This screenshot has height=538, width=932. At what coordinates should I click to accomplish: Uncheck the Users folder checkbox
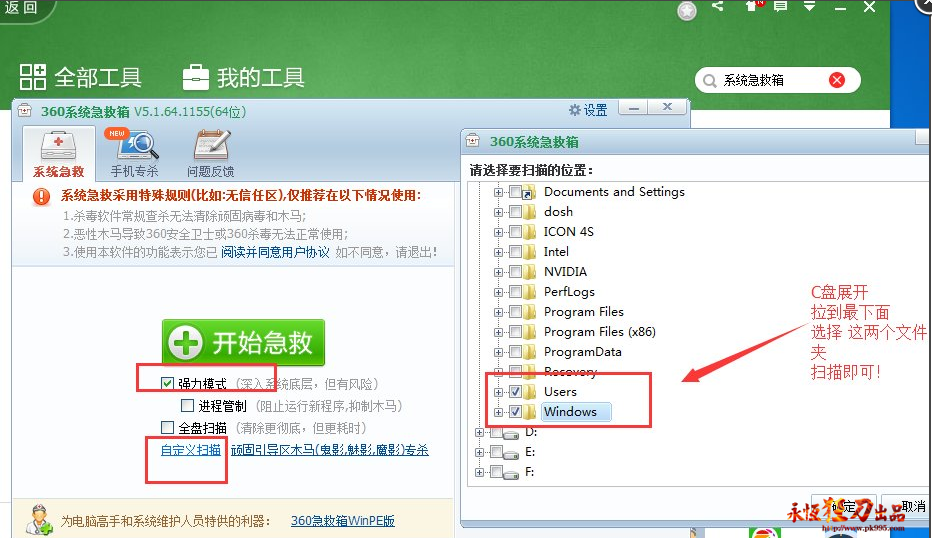pyautogui.click(x=515, y=392)
